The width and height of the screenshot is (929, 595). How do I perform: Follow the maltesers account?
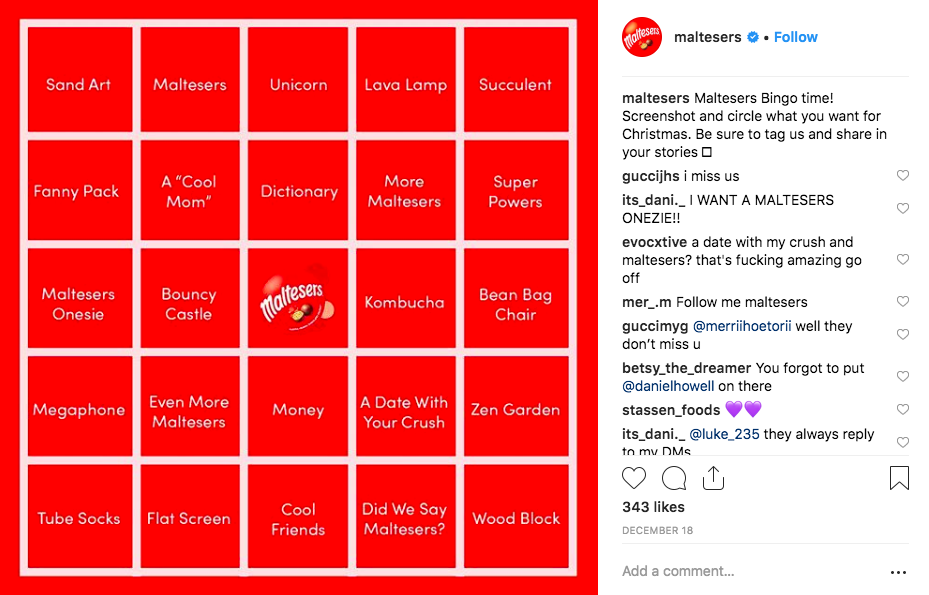click(x=796, y=37)
